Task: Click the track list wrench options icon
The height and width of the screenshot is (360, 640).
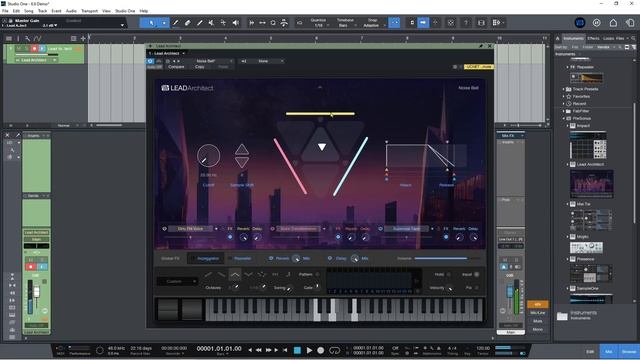Action: 27,38
